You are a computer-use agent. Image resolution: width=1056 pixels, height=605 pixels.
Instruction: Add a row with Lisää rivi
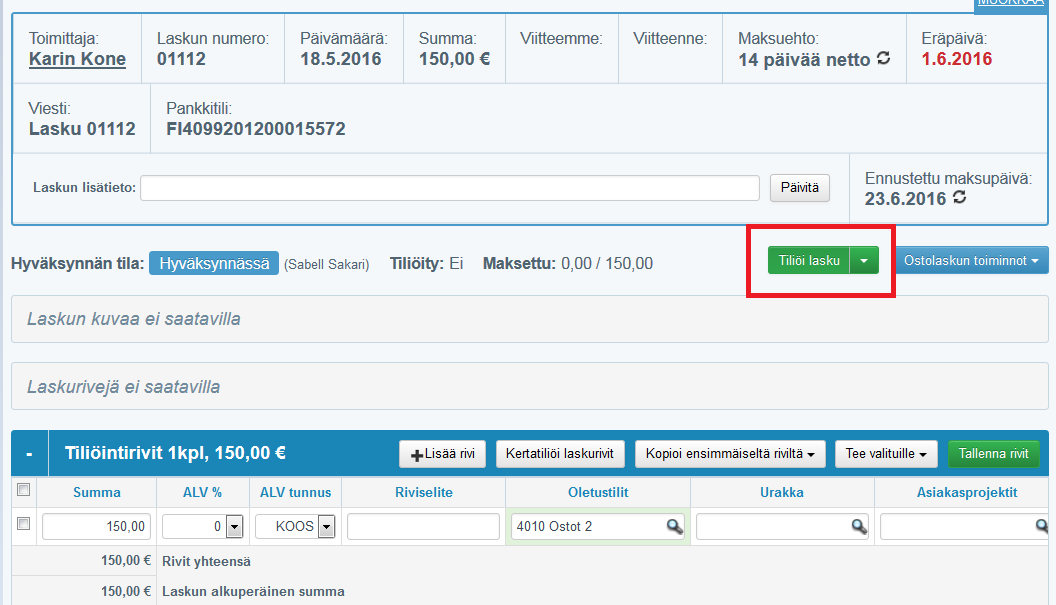pos(443,453)
